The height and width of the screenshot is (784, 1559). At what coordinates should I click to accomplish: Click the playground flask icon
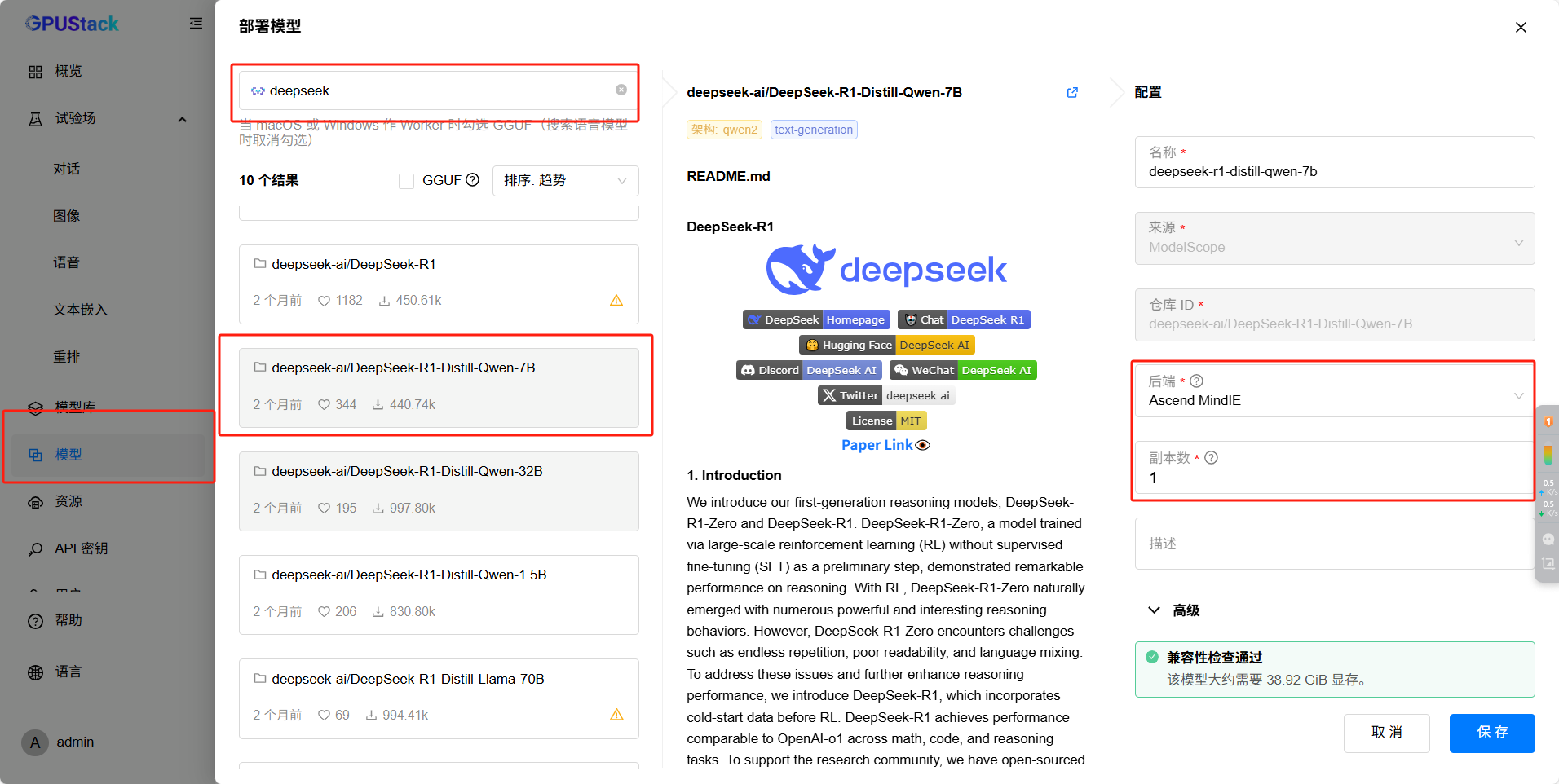pyautogui.click(x=35, y=119)
